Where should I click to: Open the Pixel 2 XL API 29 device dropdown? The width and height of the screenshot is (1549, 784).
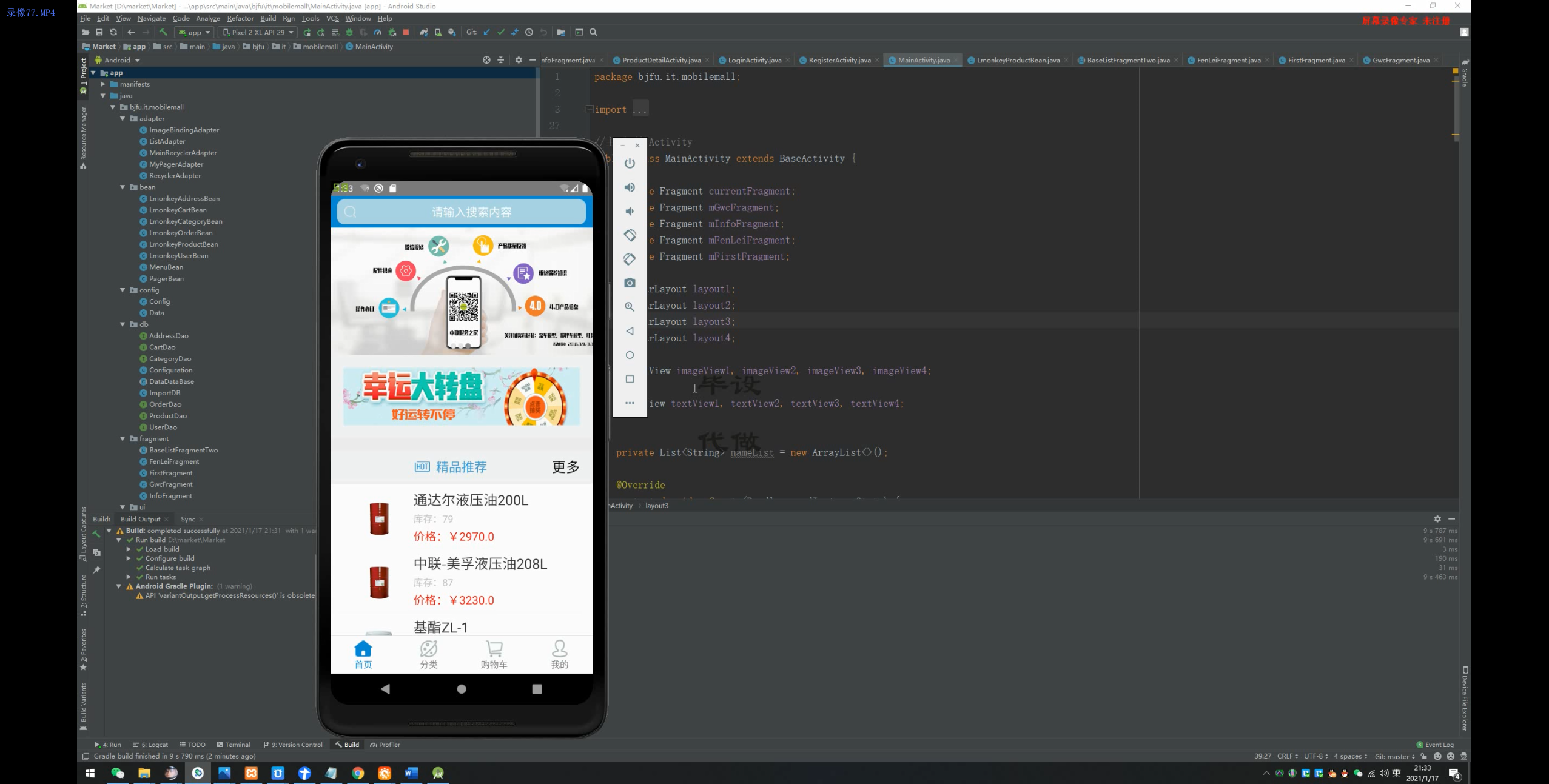[x=258, y=32]
